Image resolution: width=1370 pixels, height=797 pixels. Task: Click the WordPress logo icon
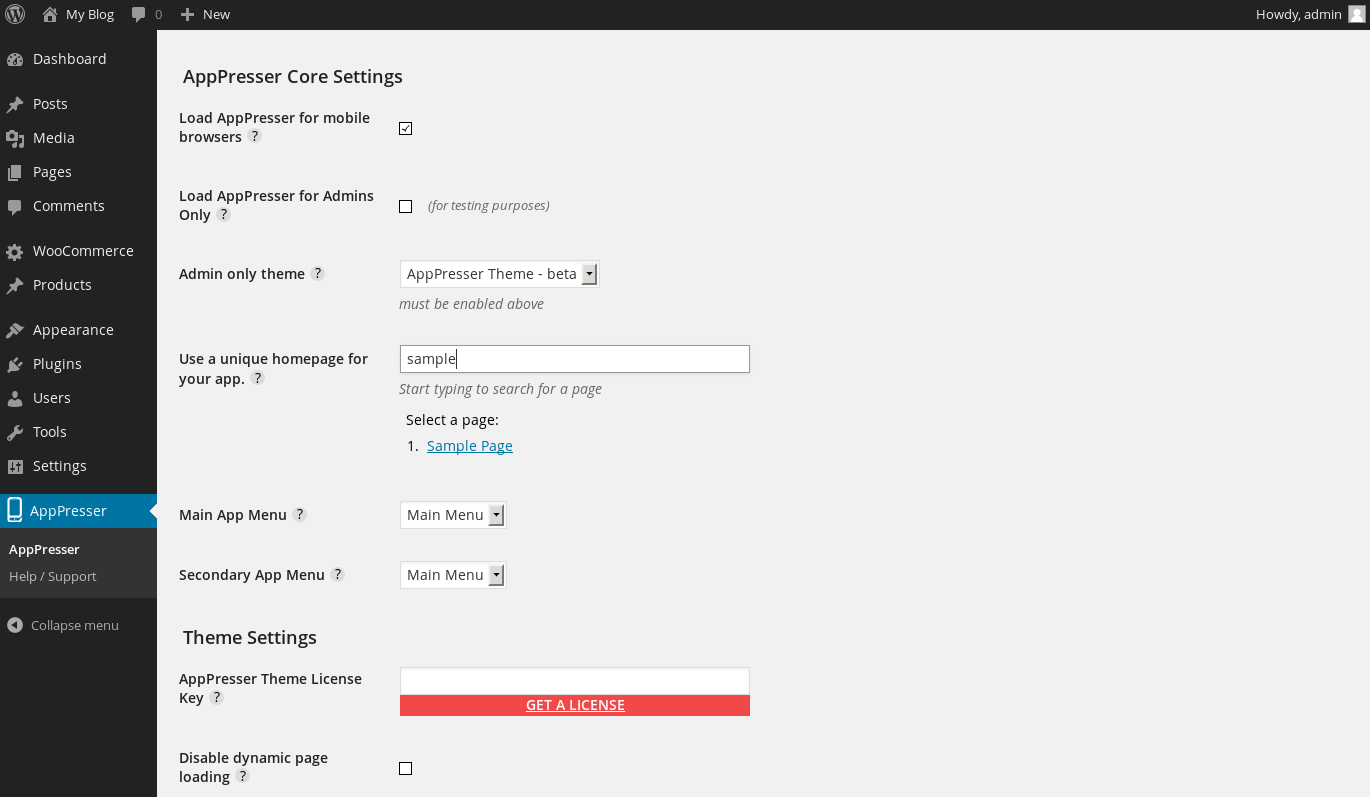[x=15, y=15]
